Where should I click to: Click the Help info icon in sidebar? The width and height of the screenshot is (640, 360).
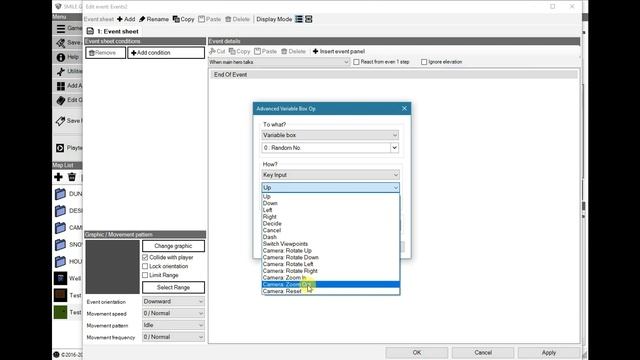[61, 58]
